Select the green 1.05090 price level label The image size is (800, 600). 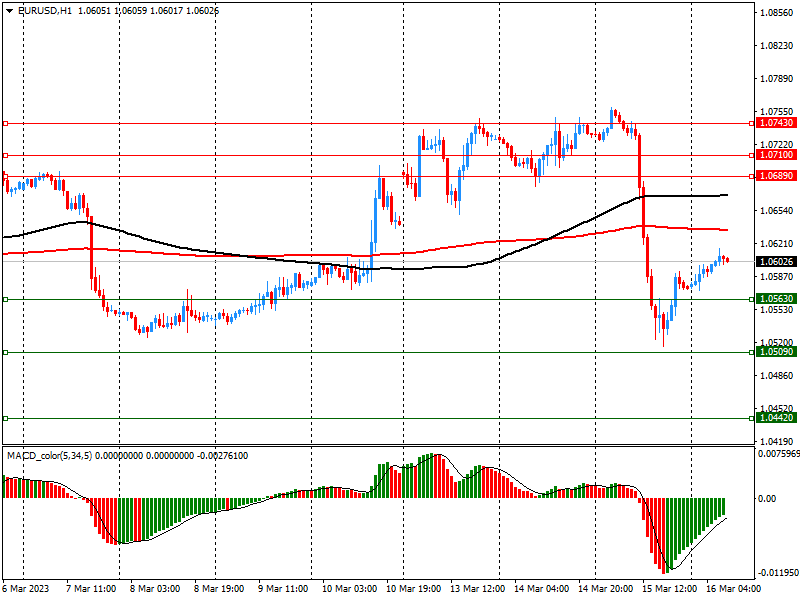click(x=777, y=352)
